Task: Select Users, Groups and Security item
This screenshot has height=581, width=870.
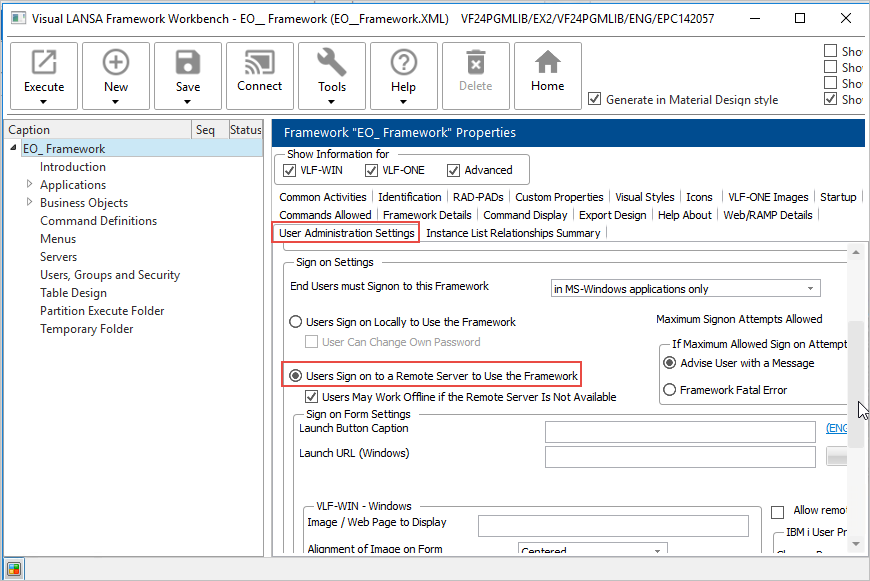Action: click(x=110, y=275)
